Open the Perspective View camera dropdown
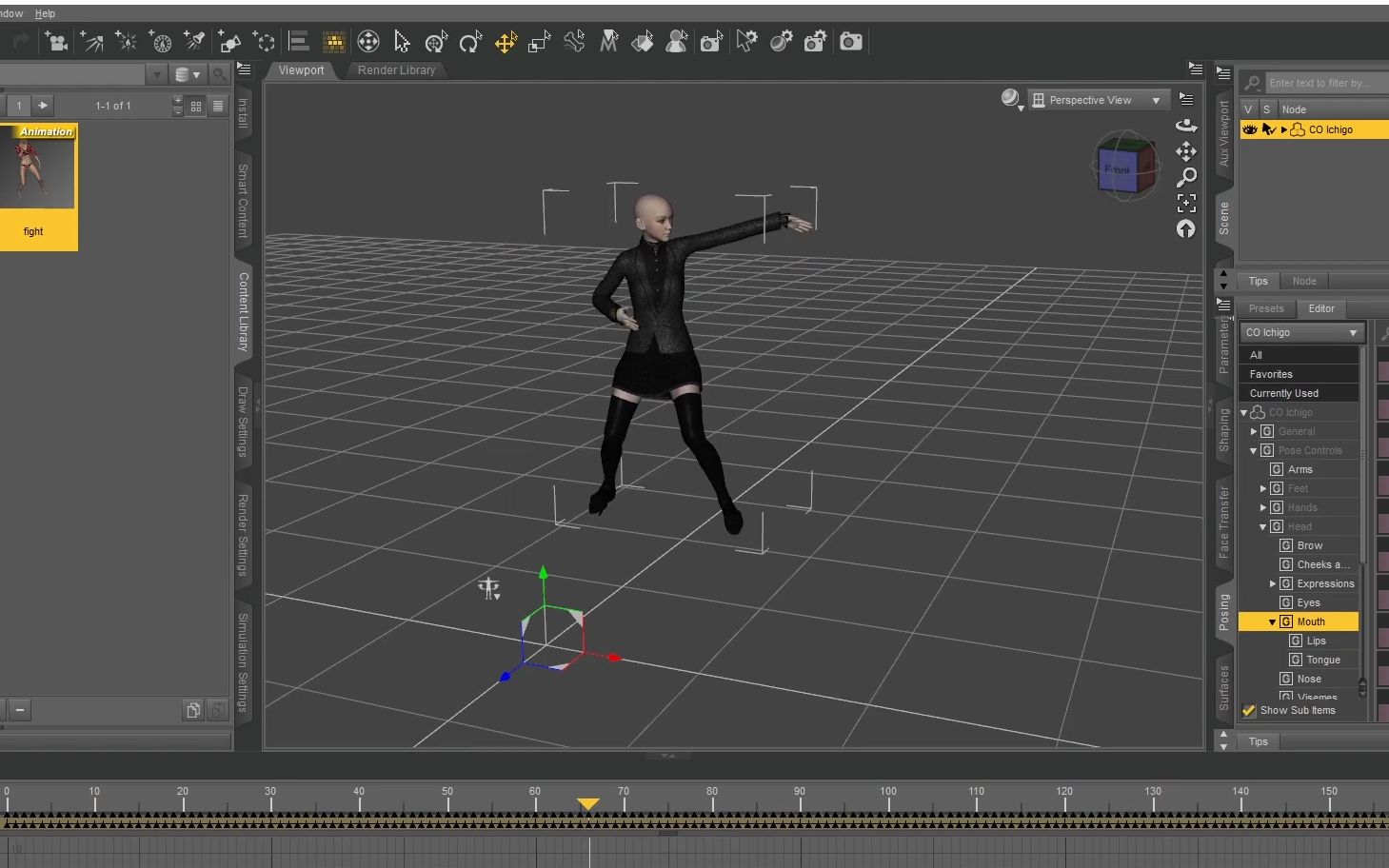Viewport: 1389px width, 868px height. (x=1098, y=100)
